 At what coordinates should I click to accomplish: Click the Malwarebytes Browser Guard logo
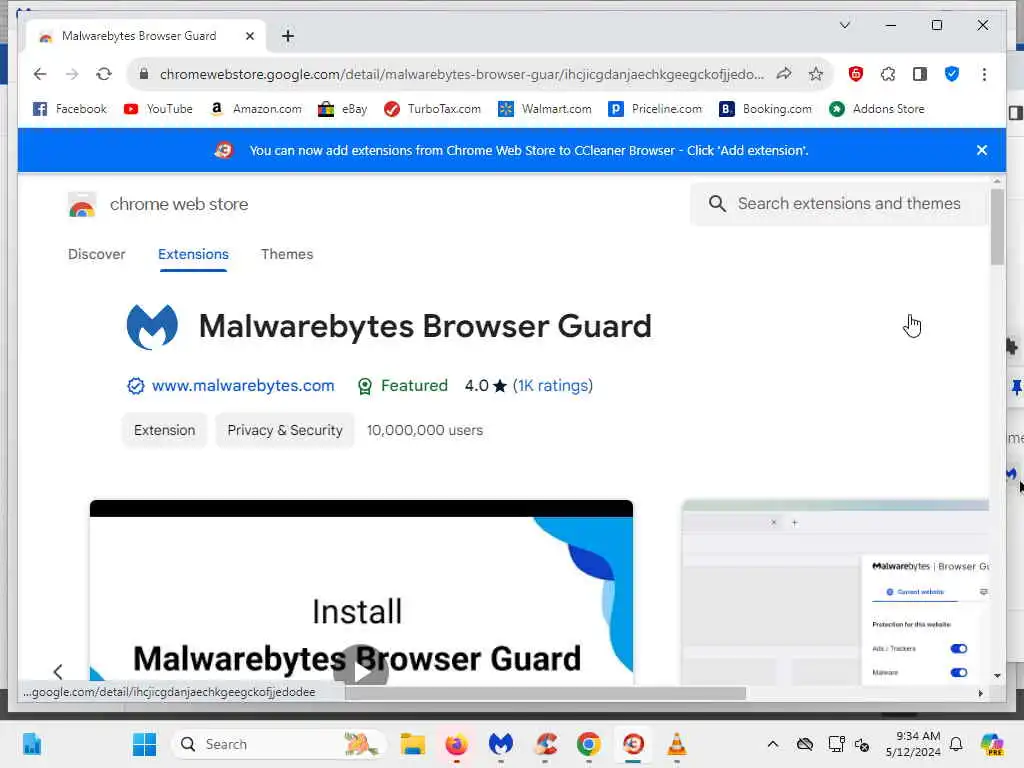(152, 327)
